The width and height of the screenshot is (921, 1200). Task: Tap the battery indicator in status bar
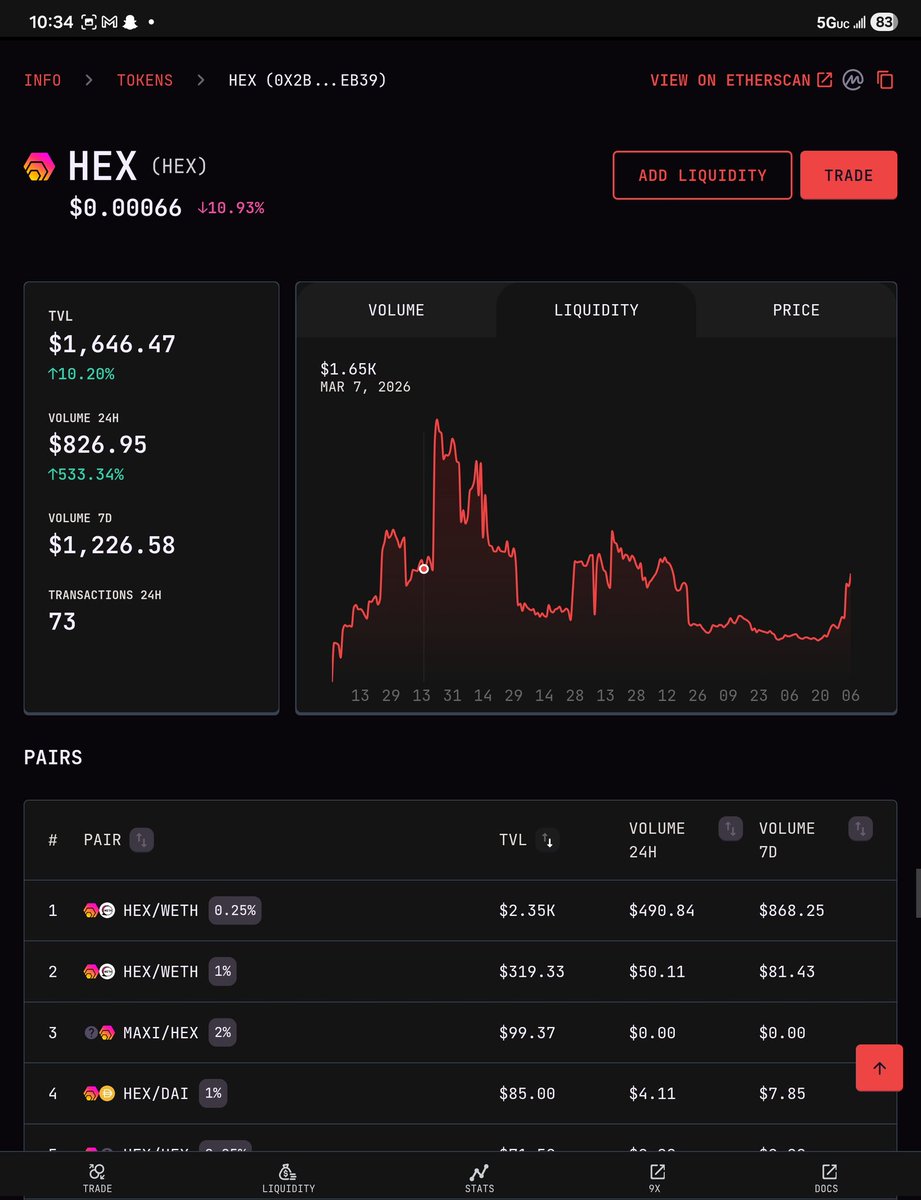point(883,21)
